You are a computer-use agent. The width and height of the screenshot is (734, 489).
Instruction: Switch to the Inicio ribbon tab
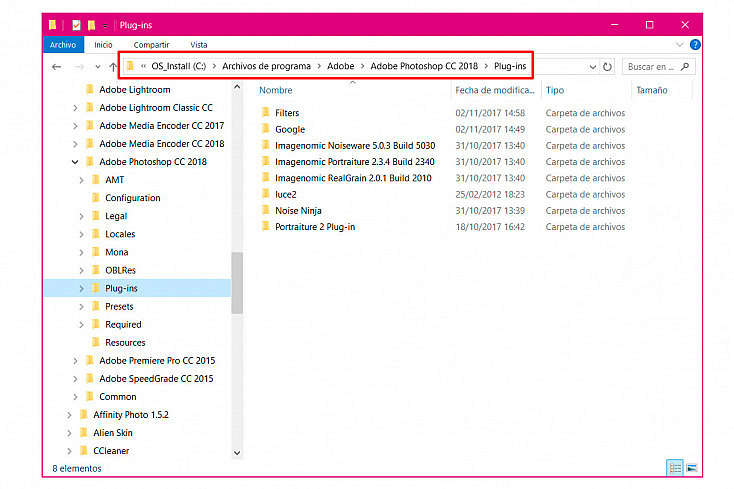tap(103, 44)
